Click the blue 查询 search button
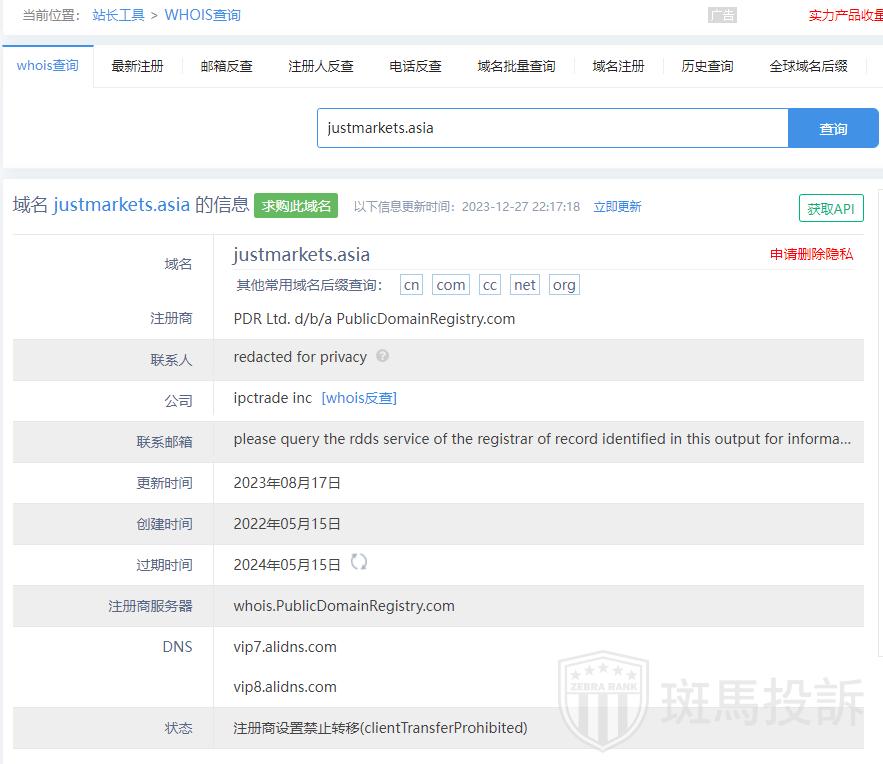This screenshot has height=764, width=883. (833, 128)
